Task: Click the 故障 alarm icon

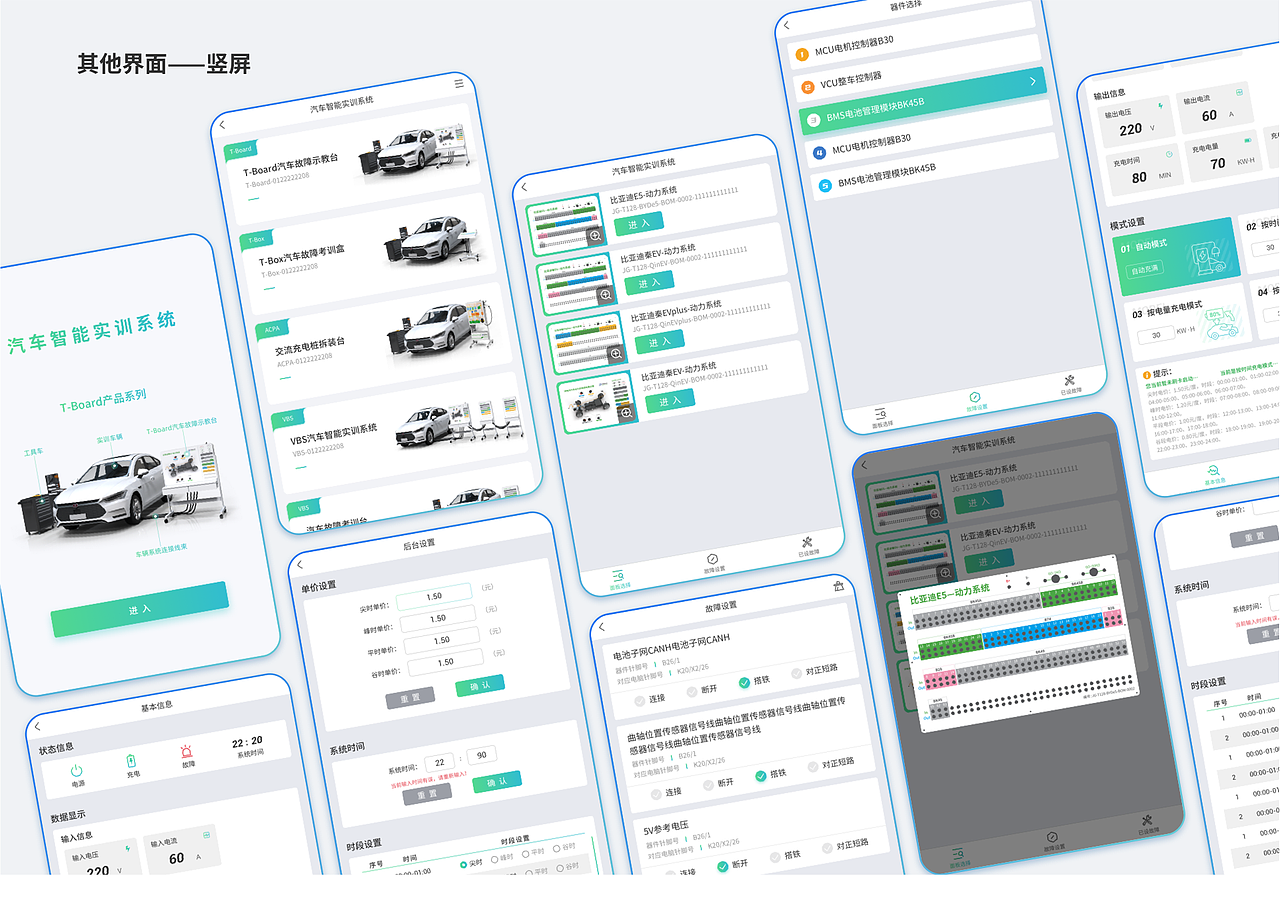Action: click(x=186, y=752)
